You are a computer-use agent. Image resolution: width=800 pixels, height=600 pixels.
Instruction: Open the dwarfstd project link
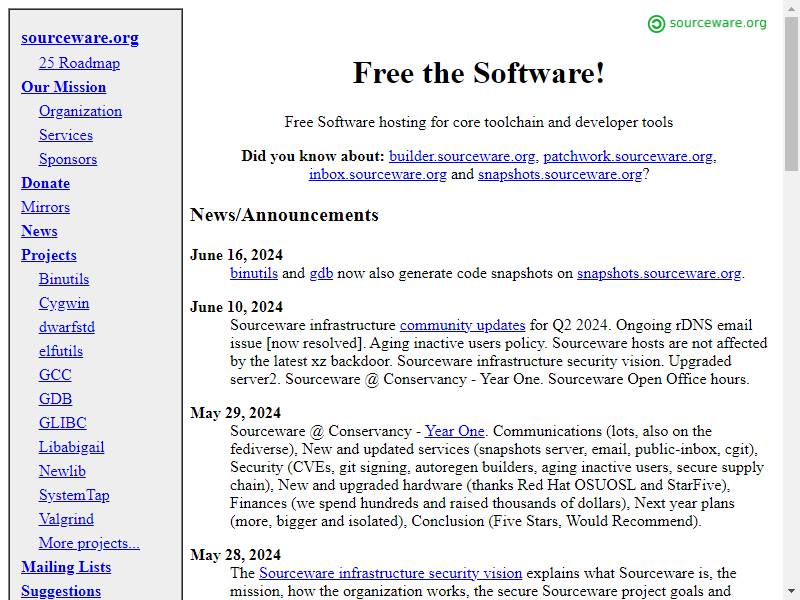(67, 327)
